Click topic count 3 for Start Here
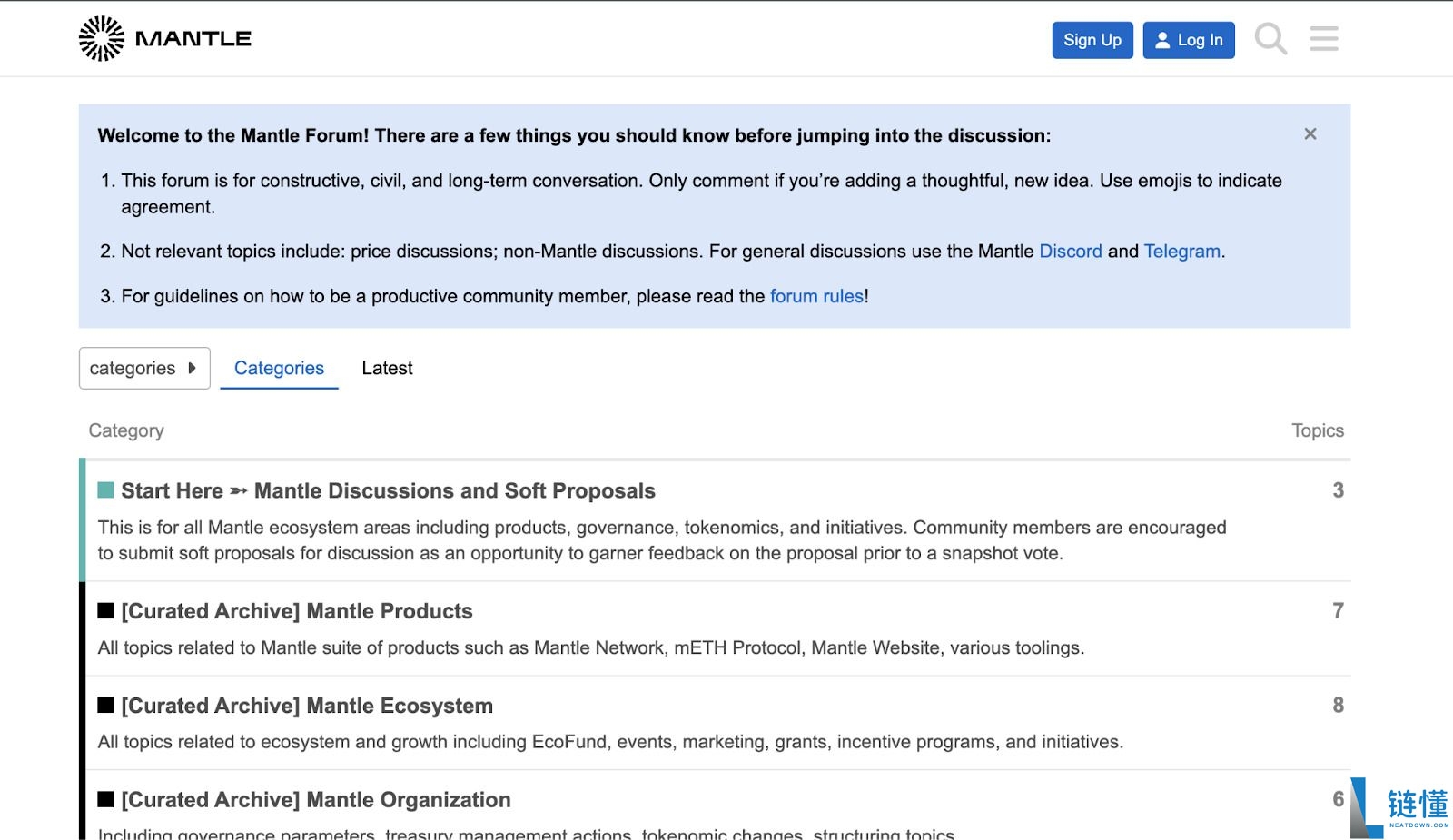 [1338, 490]
